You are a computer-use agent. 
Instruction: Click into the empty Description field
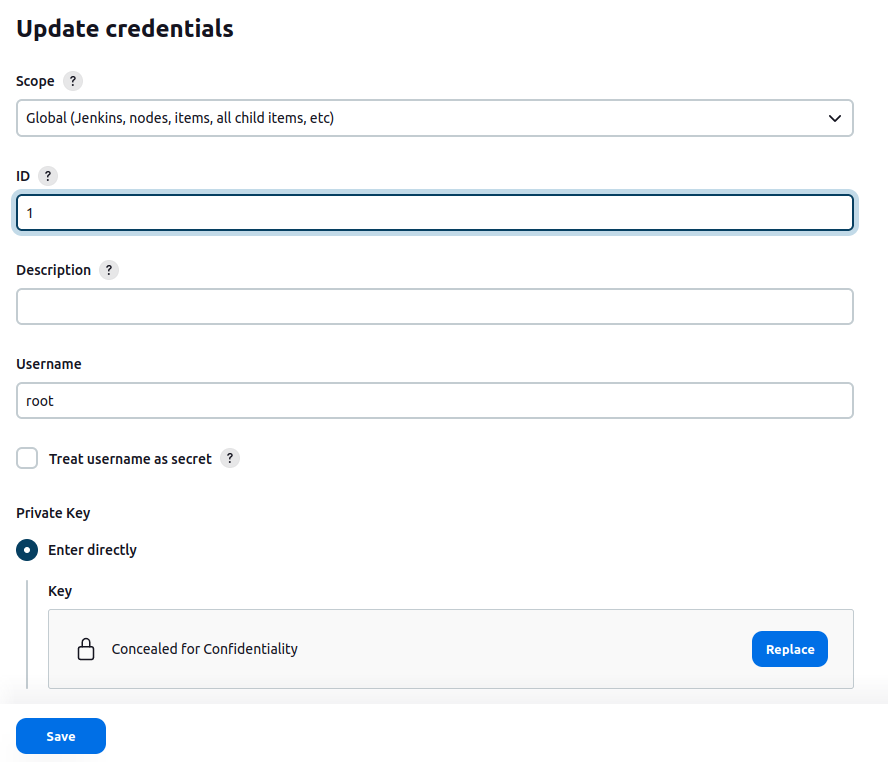(434, 307)
